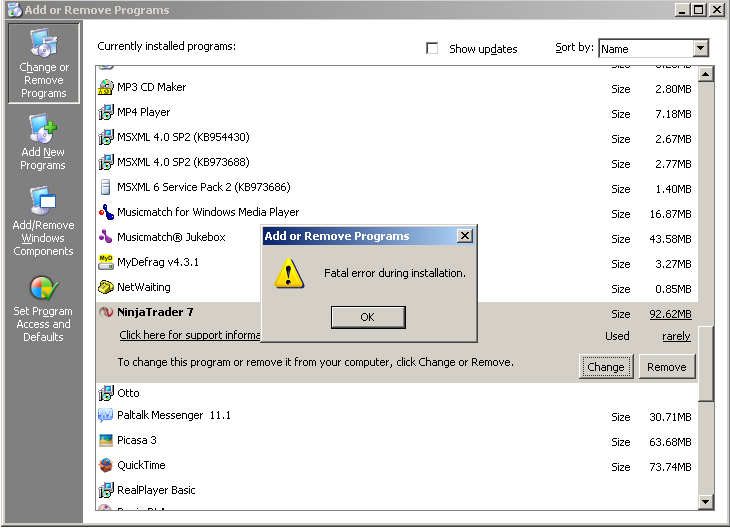Select the QuickTime program icon
Screen dimensions: 730x532
(106, 466)
